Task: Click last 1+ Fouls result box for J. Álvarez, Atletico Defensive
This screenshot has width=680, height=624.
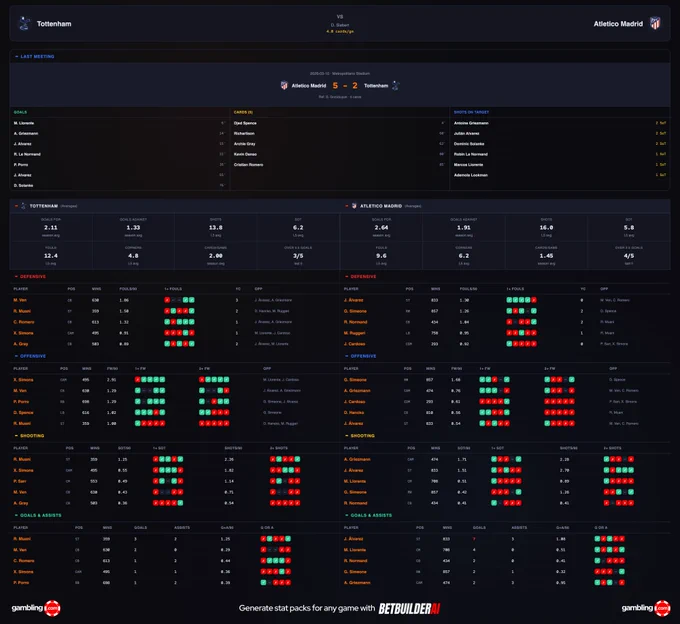Action: 534,300
